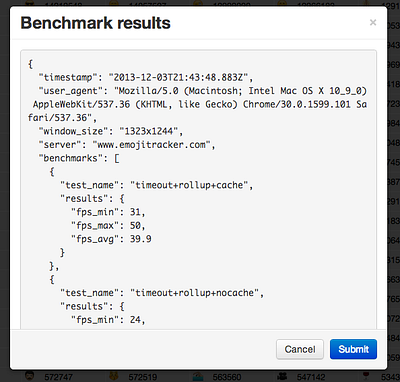Click the wine glass emoji at bottom right
Viewport: 400px width, 382px height.
pos(366,375)
